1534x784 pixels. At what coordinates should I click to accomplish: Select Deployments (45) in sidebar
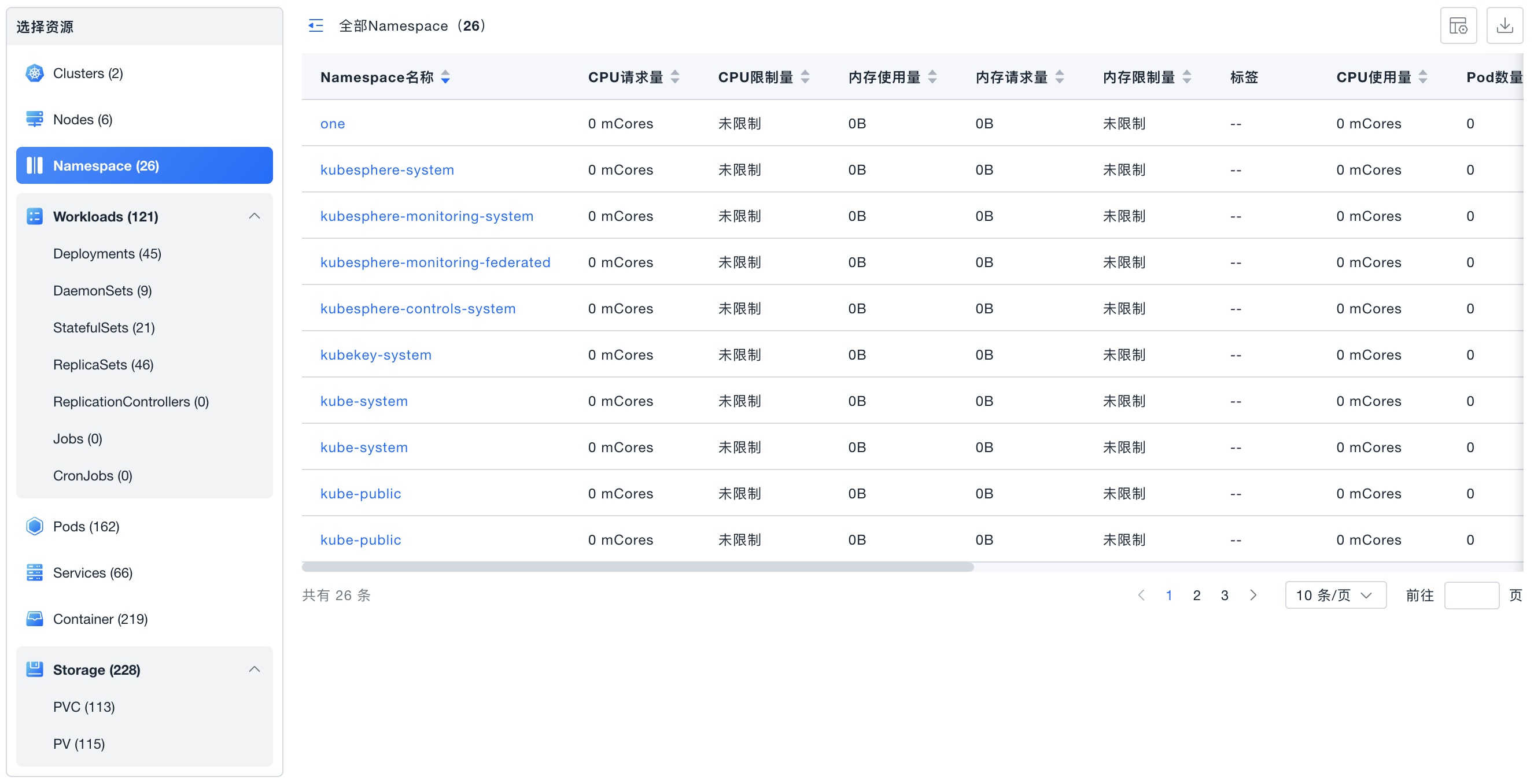point(106,254)
